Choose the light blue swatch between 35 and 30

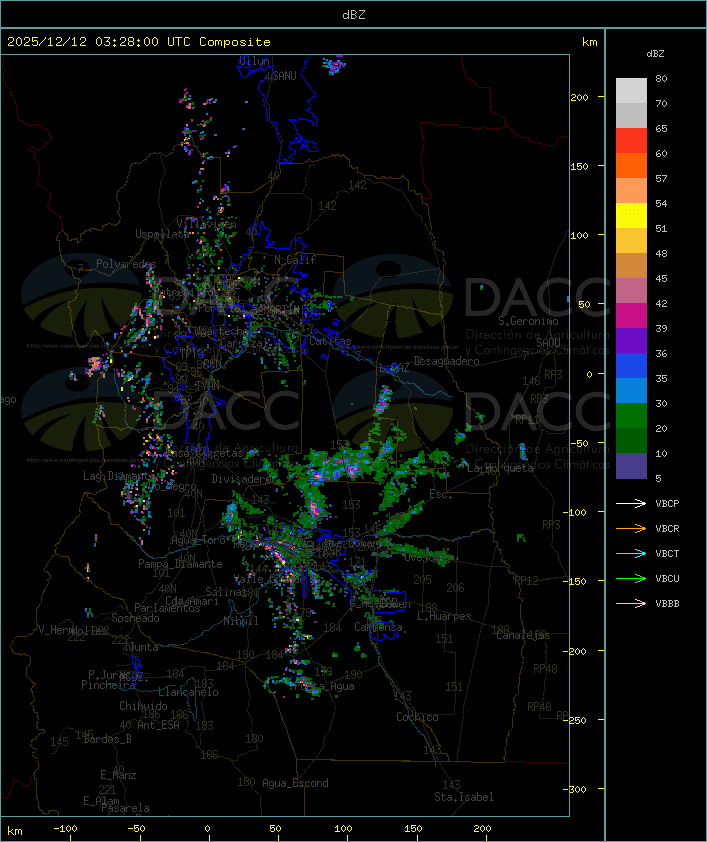point(631,390)
